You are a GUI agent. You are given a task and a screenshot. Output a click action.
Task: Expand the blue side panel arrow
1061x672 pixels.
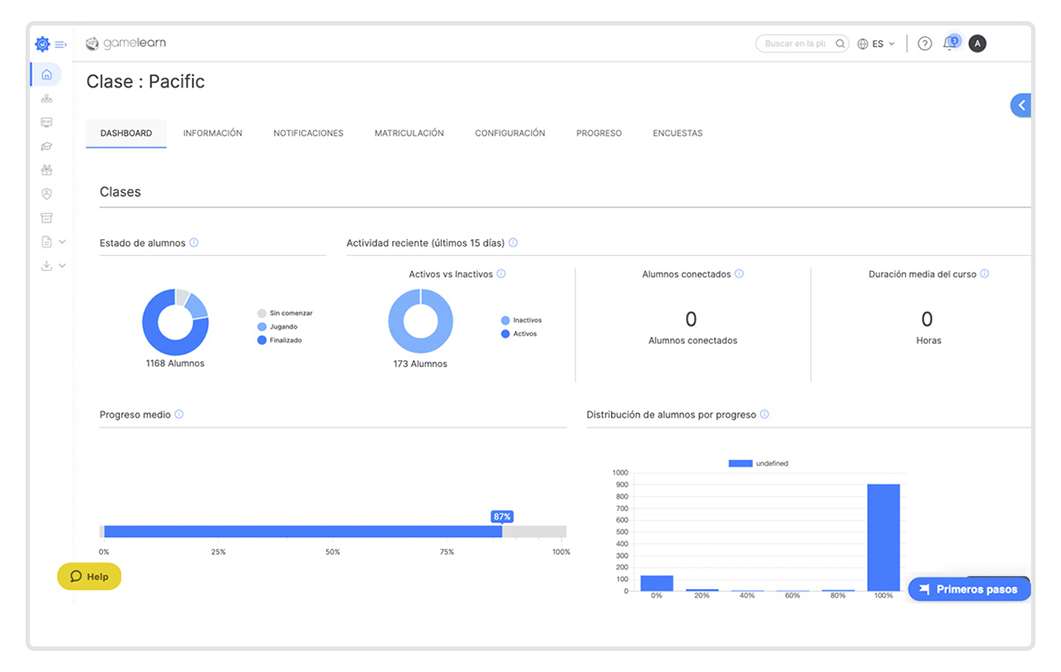(1021, 105)
